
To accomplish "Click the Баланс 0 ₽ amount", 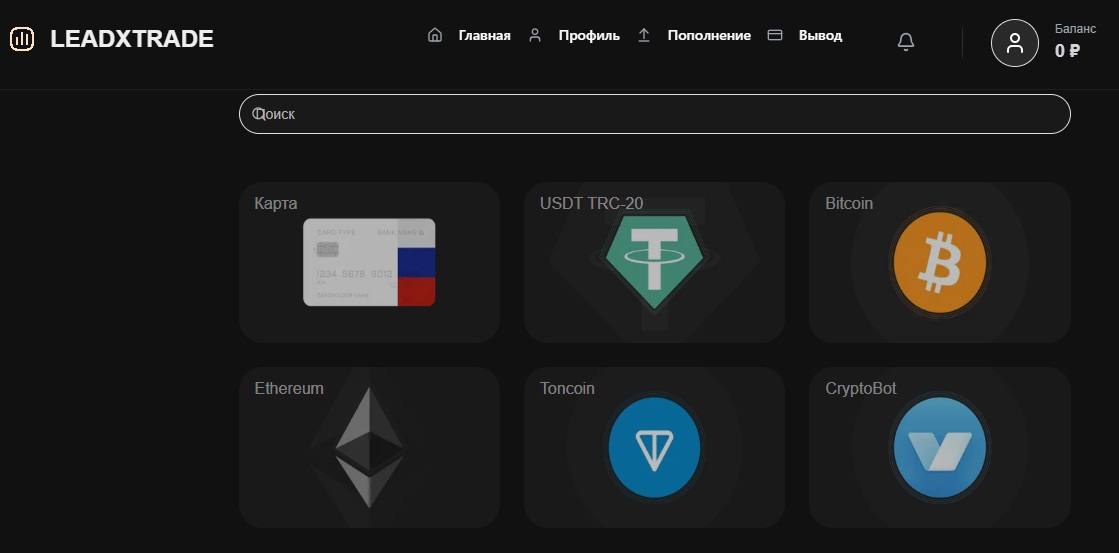I will pyautogui.click(x=1067, y=50).
